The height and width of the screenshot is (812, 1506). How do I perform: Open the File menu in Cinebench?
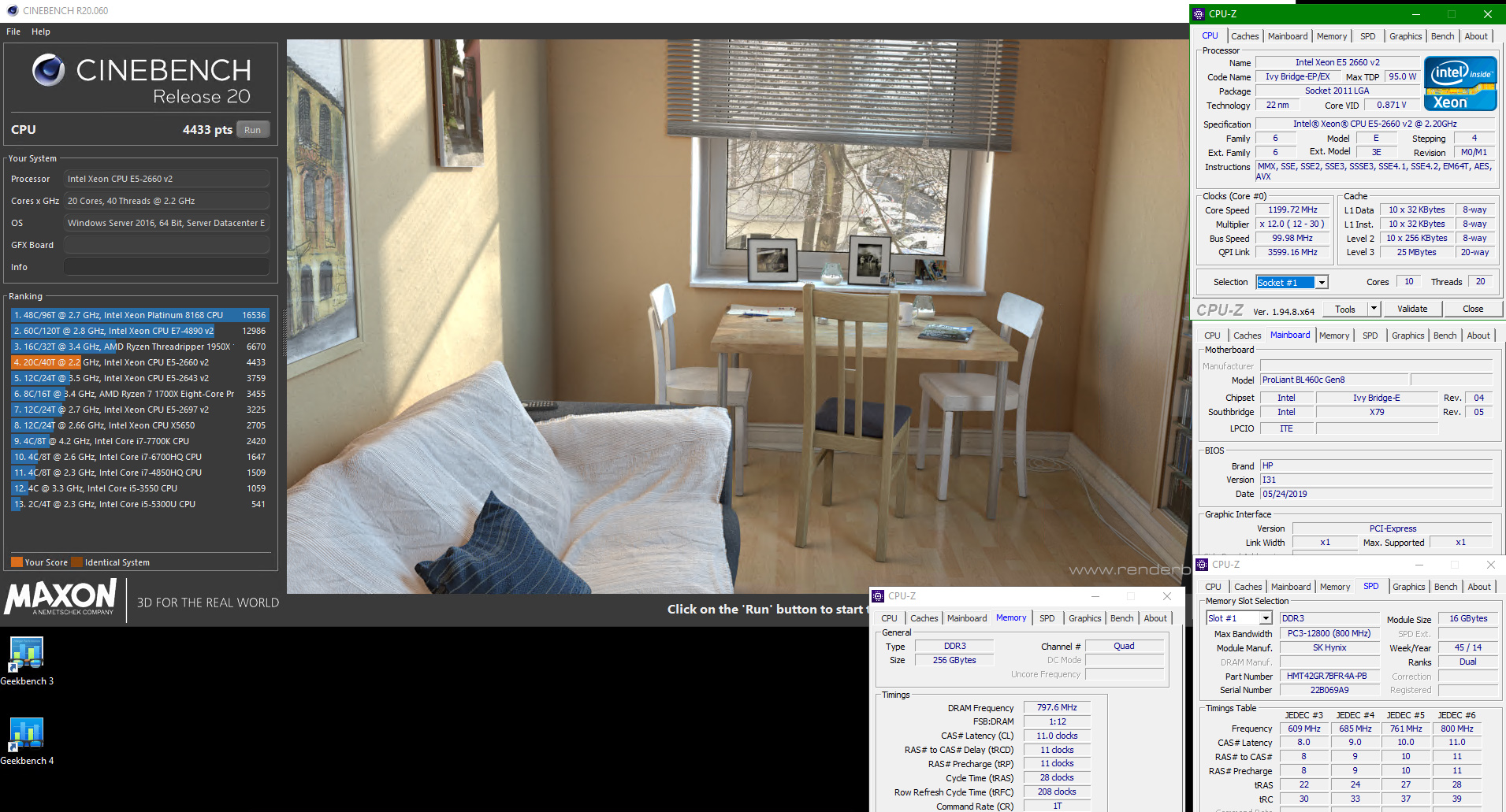(13, 32)
